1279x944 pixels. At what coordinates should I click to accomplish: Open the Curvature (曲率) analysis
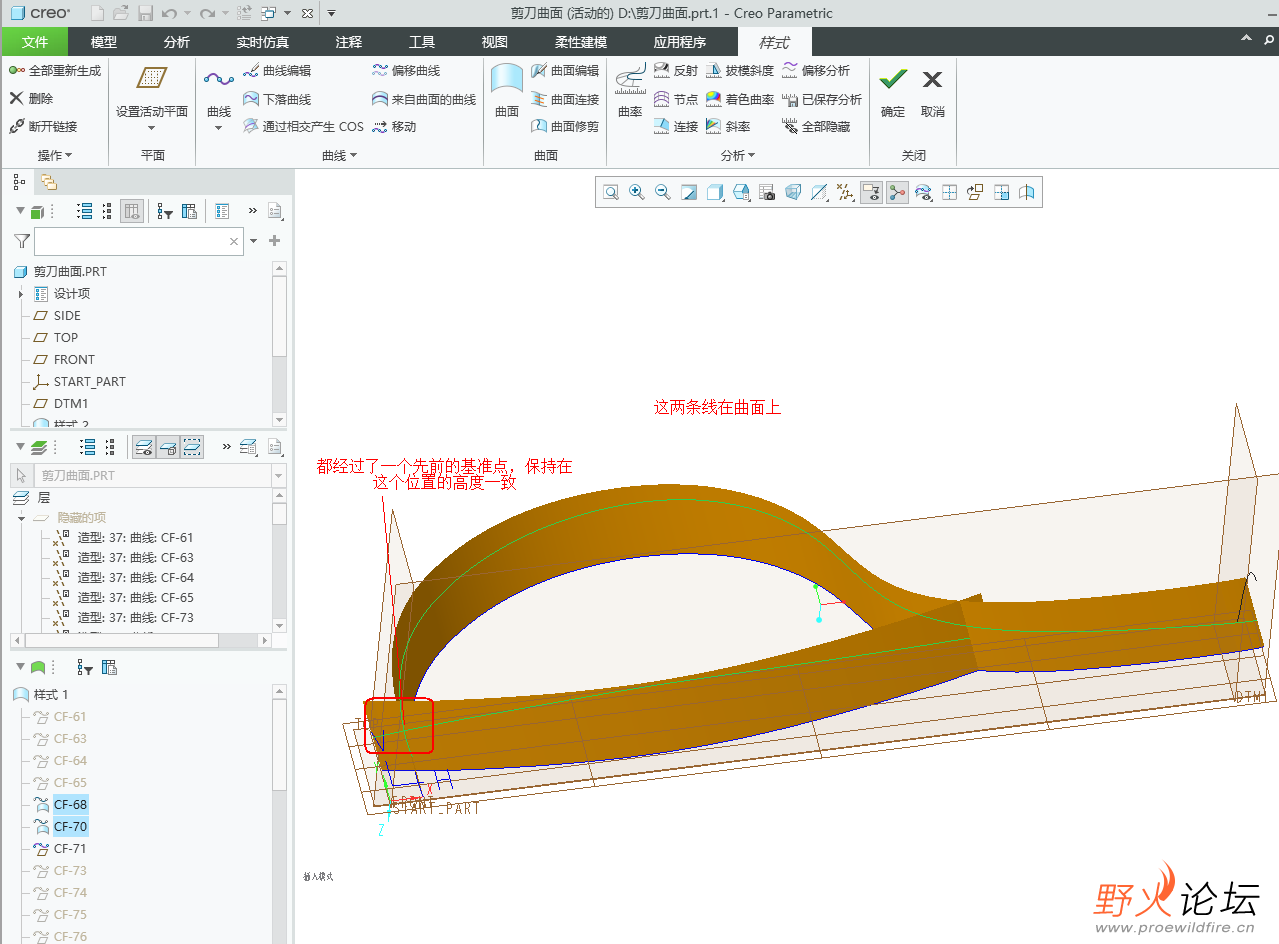630,92
